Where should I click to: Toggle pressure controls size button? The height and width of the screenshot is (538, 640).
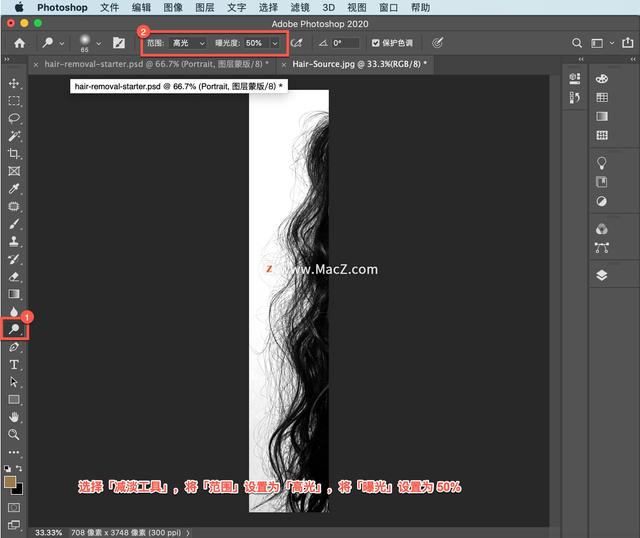click(438, 43)
